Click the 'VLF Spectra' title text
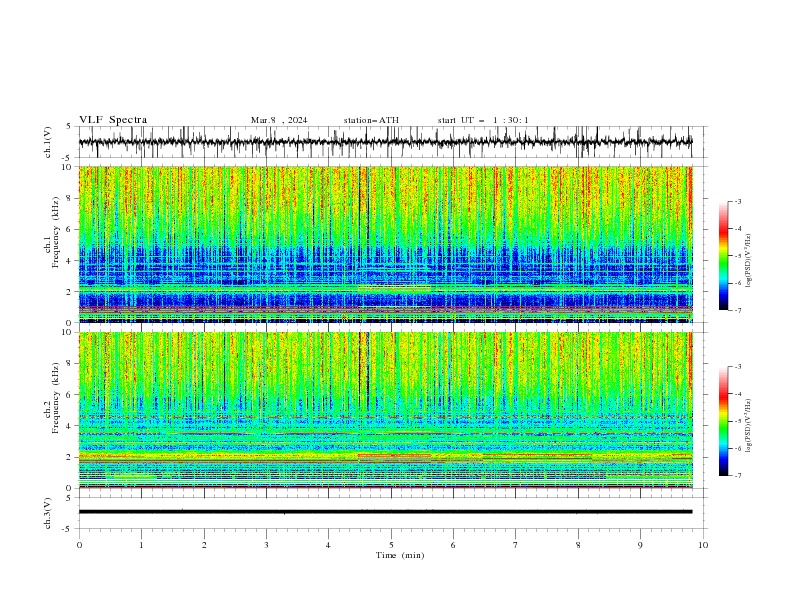 tap(113, 120)
